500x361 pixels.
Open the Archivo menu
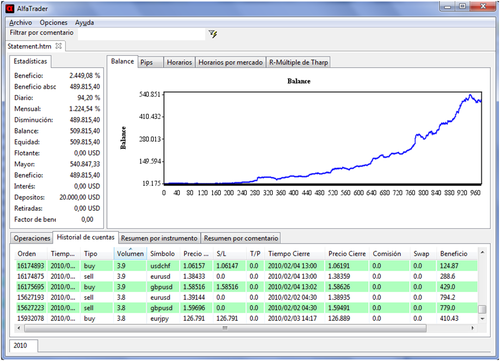pos(20,23)
